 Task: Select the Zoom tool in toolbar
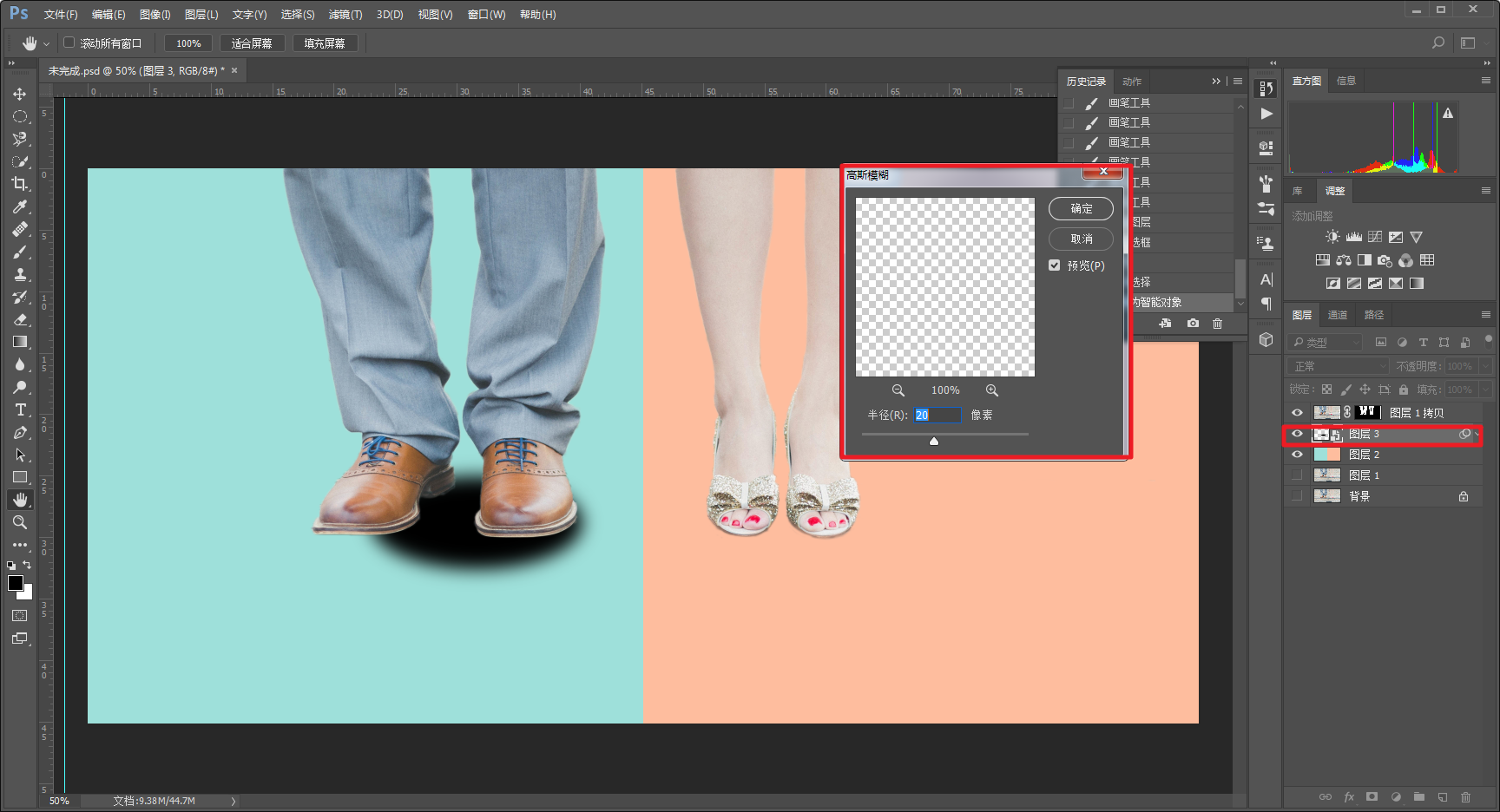click(x=19, y=522)
